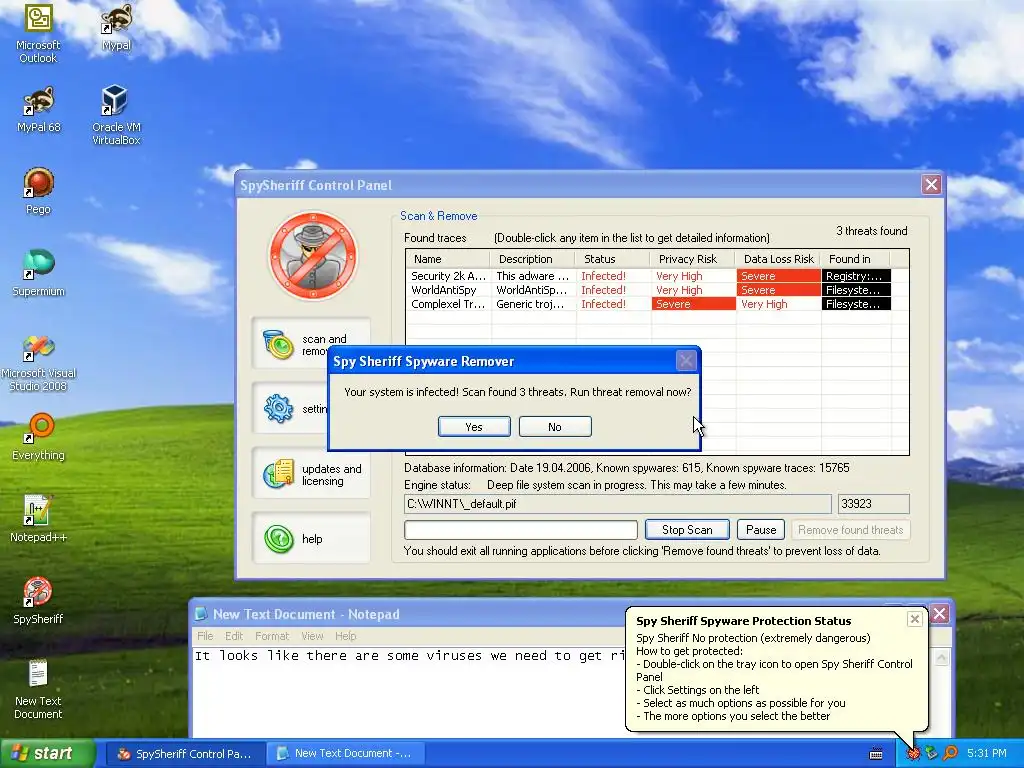Click the Database information line
The image size is (1024, 768).
(626, 468)
